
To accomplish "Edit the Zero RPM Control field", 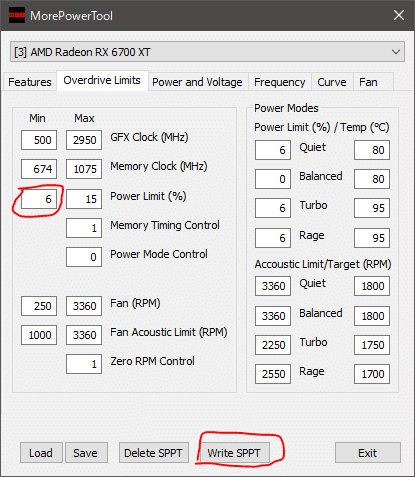I will [84, 364].
